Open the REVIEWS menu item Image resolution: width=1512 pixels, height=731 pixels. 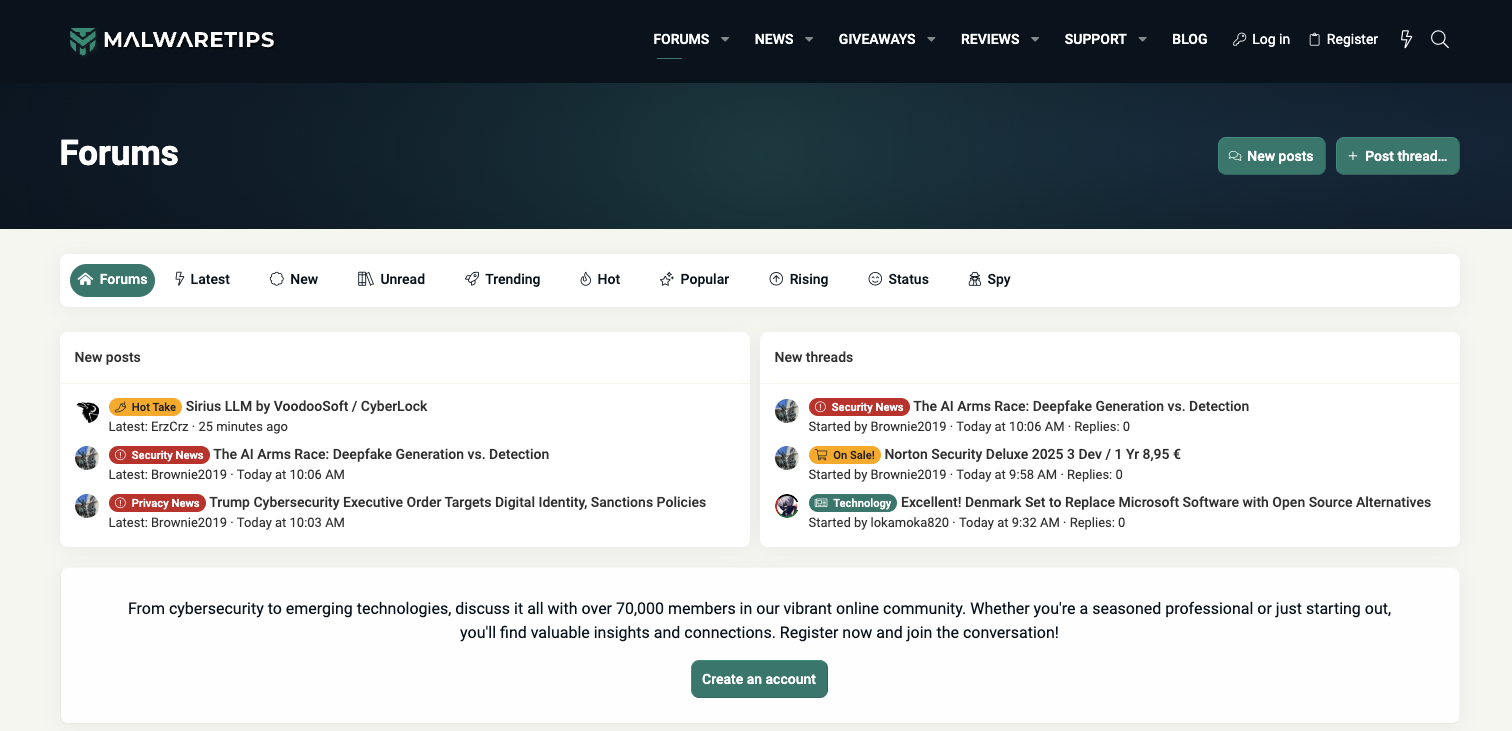tap(990, 39)
